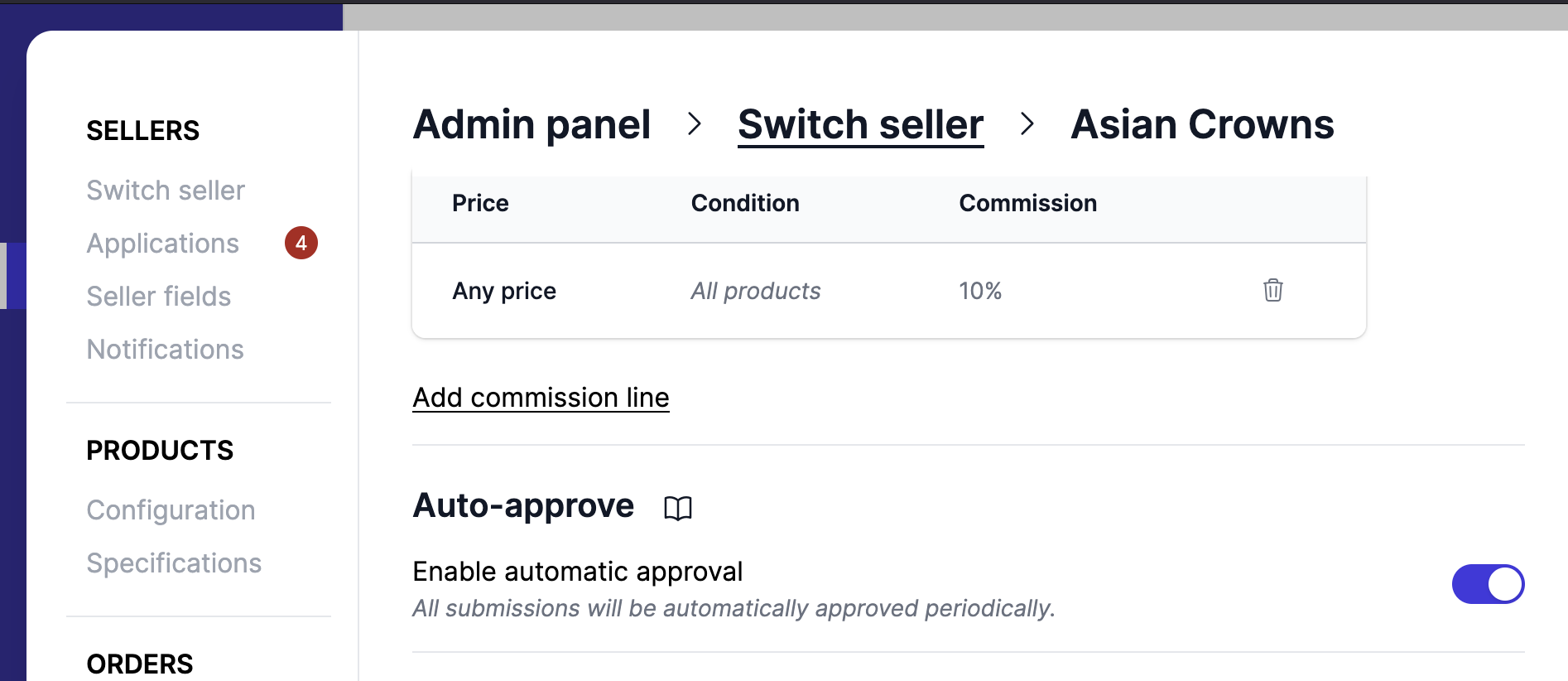Click Add commission line
Viewport: 1568px width, 681px height.
click(x=541, y=398)
